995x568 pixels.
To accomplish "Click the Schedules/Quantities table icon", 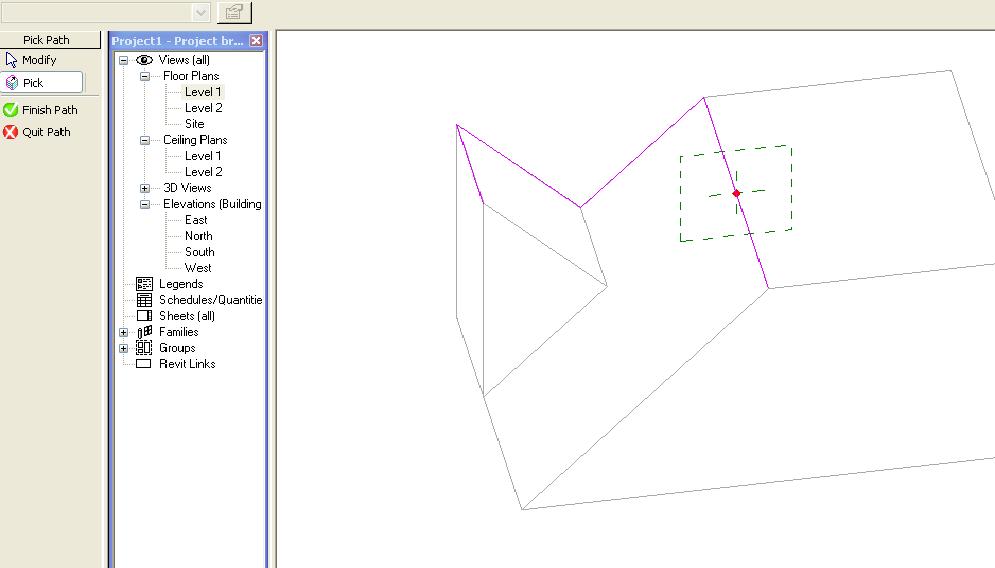I will [x=144, y=300].
